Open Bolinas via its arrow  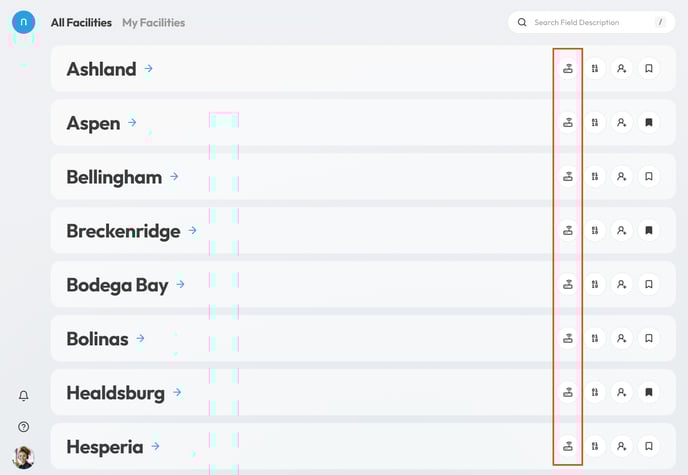tap(140, 338)
